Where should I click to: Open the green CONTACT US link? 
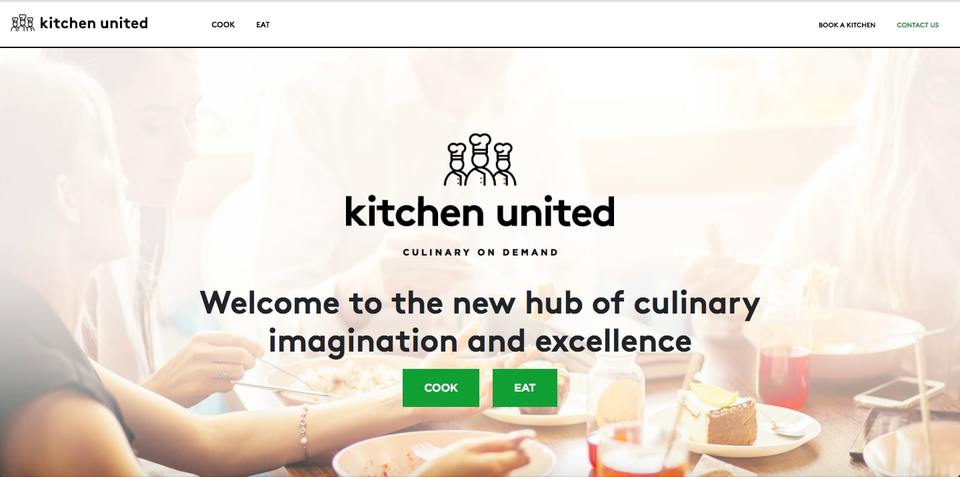[x=917, y=25]
